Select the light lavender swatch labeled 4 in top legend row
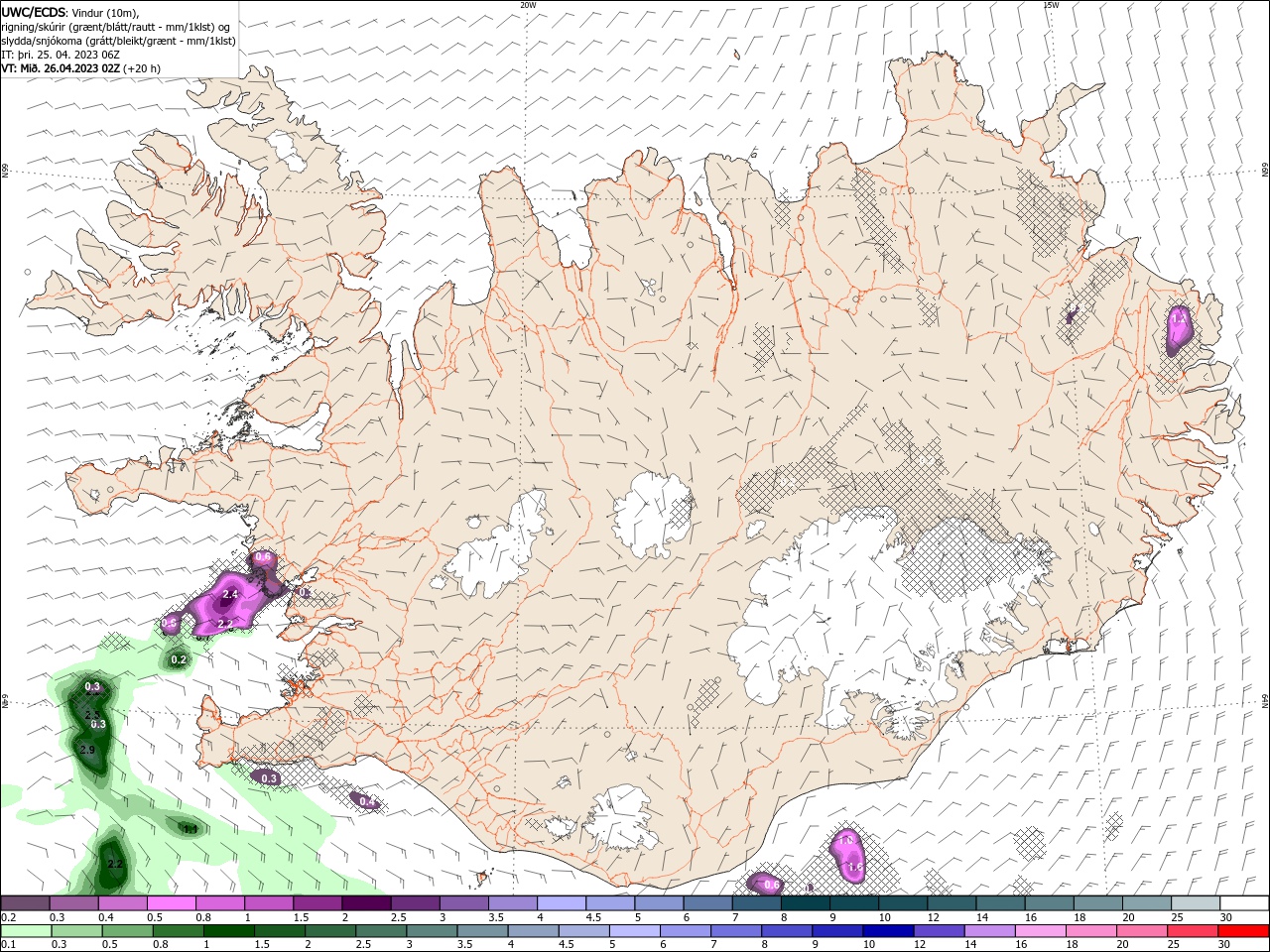The height and width of the screenshot is (952, 1270). (x=562, y=903)
